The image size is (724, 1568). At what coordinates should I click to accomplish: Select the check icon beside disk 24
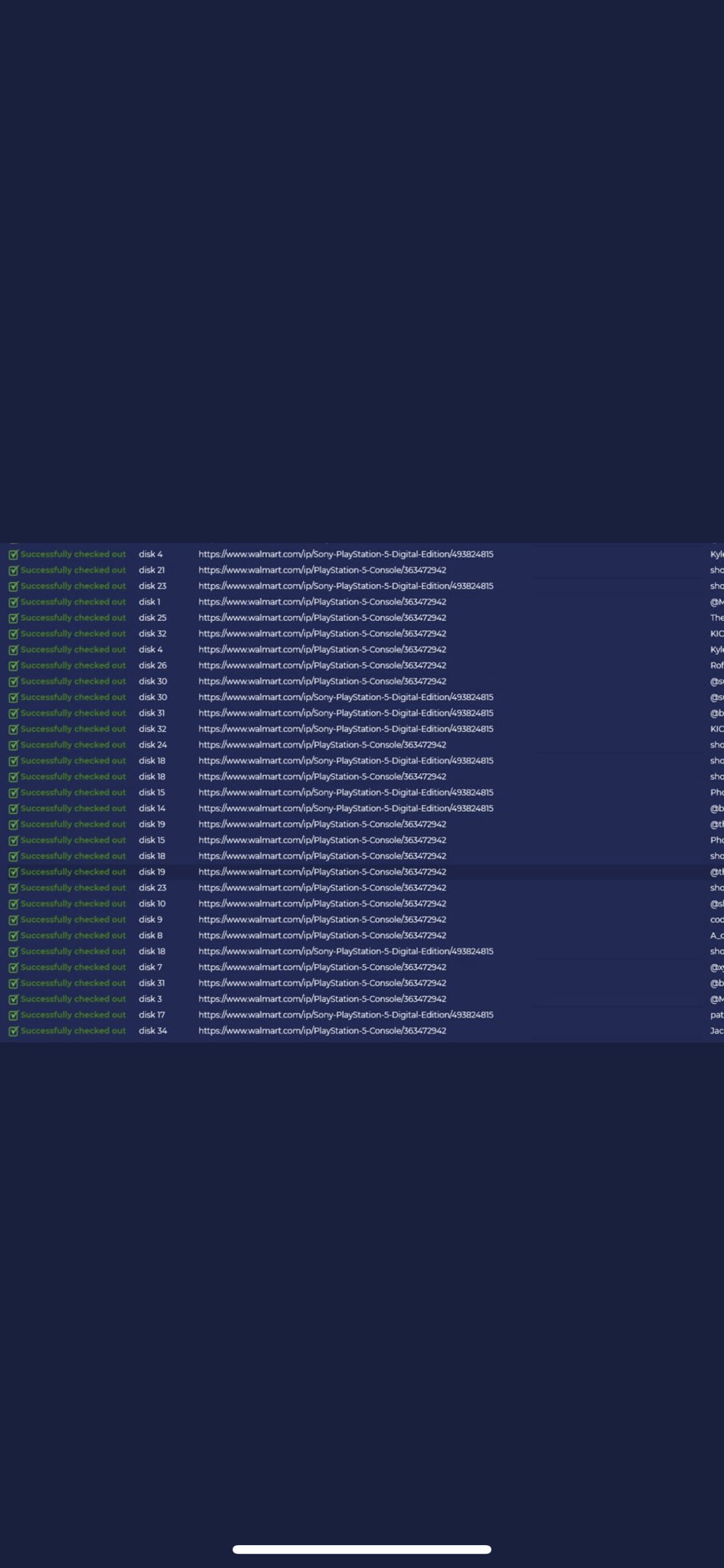coord(13,745)
